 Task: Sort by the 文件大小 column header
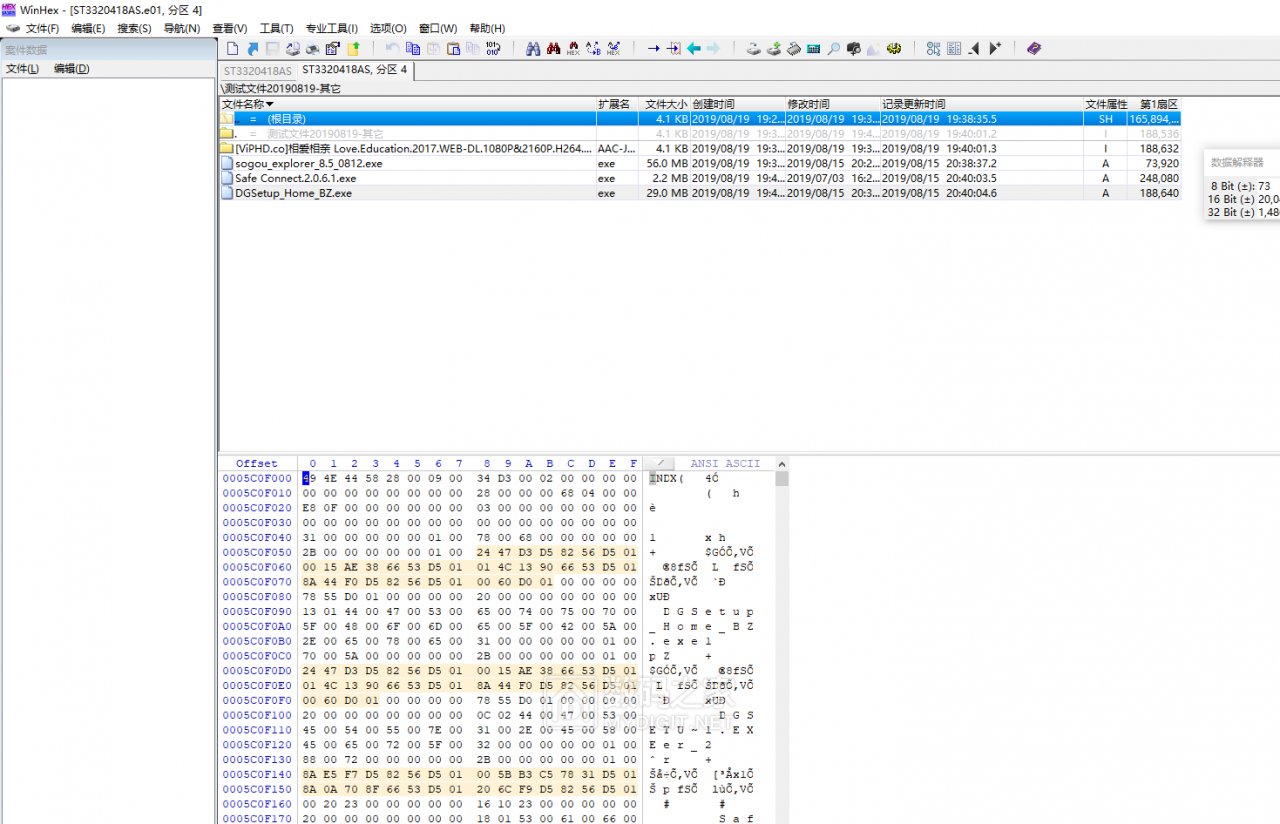(664, 104)
